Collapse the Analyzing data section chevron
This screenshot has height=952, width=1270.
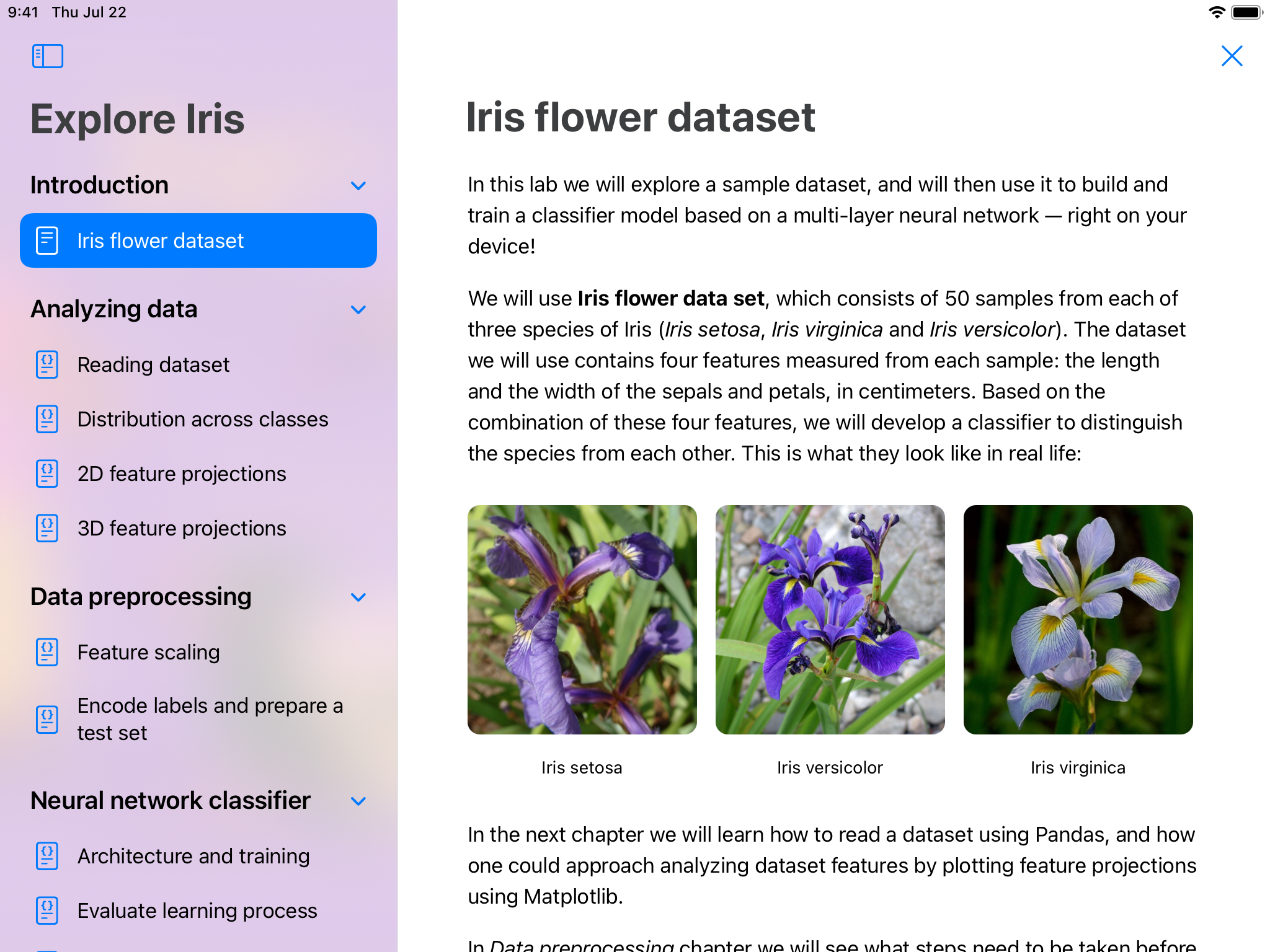[x=358, y=309]
